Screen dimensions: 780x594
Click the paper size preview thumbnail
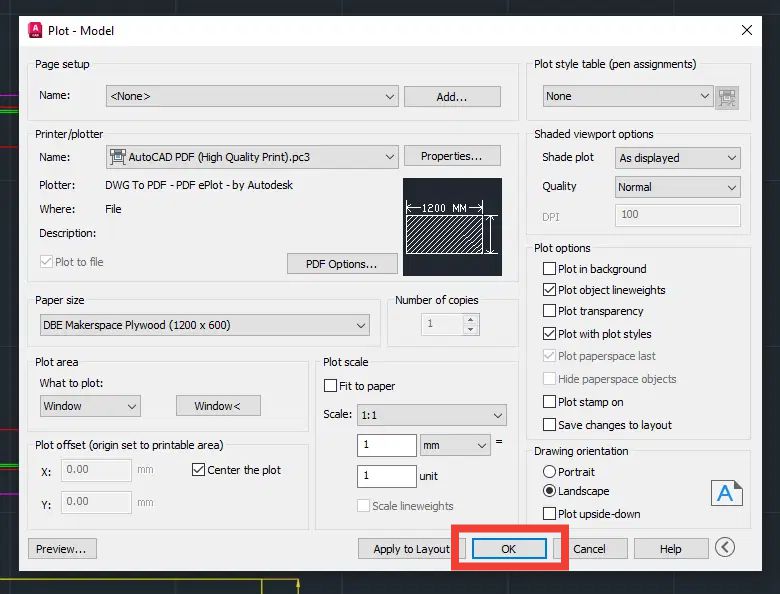(452, 227)
